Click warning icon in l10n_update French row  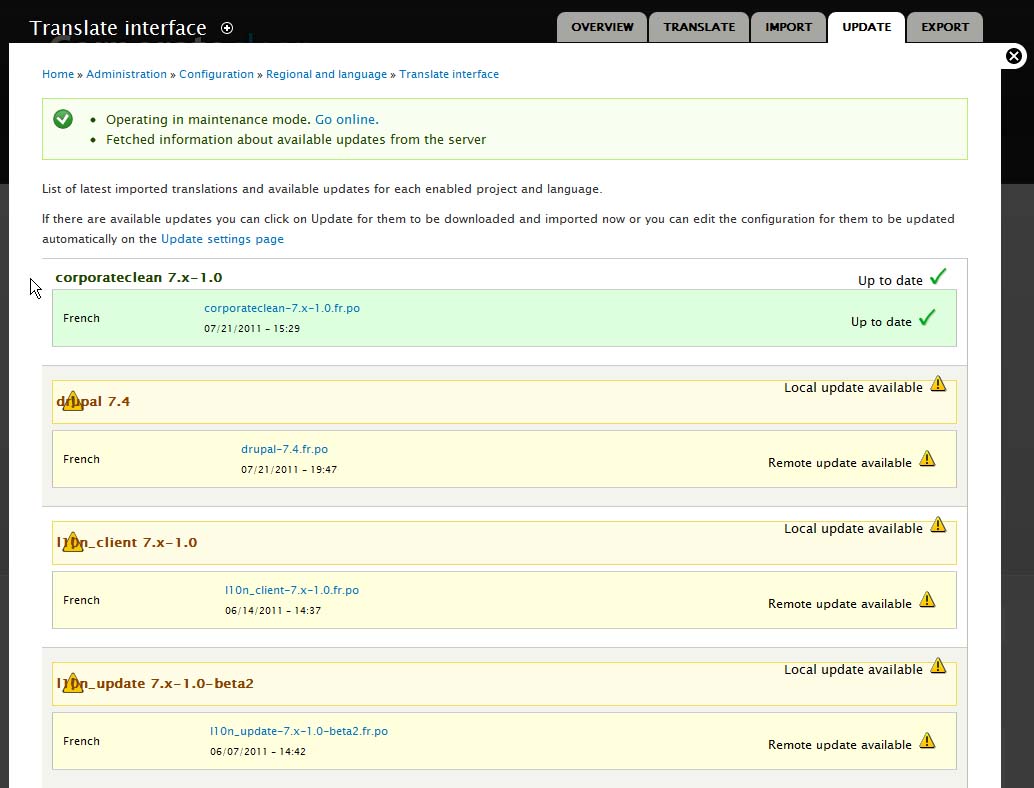(x=927, y=741)
